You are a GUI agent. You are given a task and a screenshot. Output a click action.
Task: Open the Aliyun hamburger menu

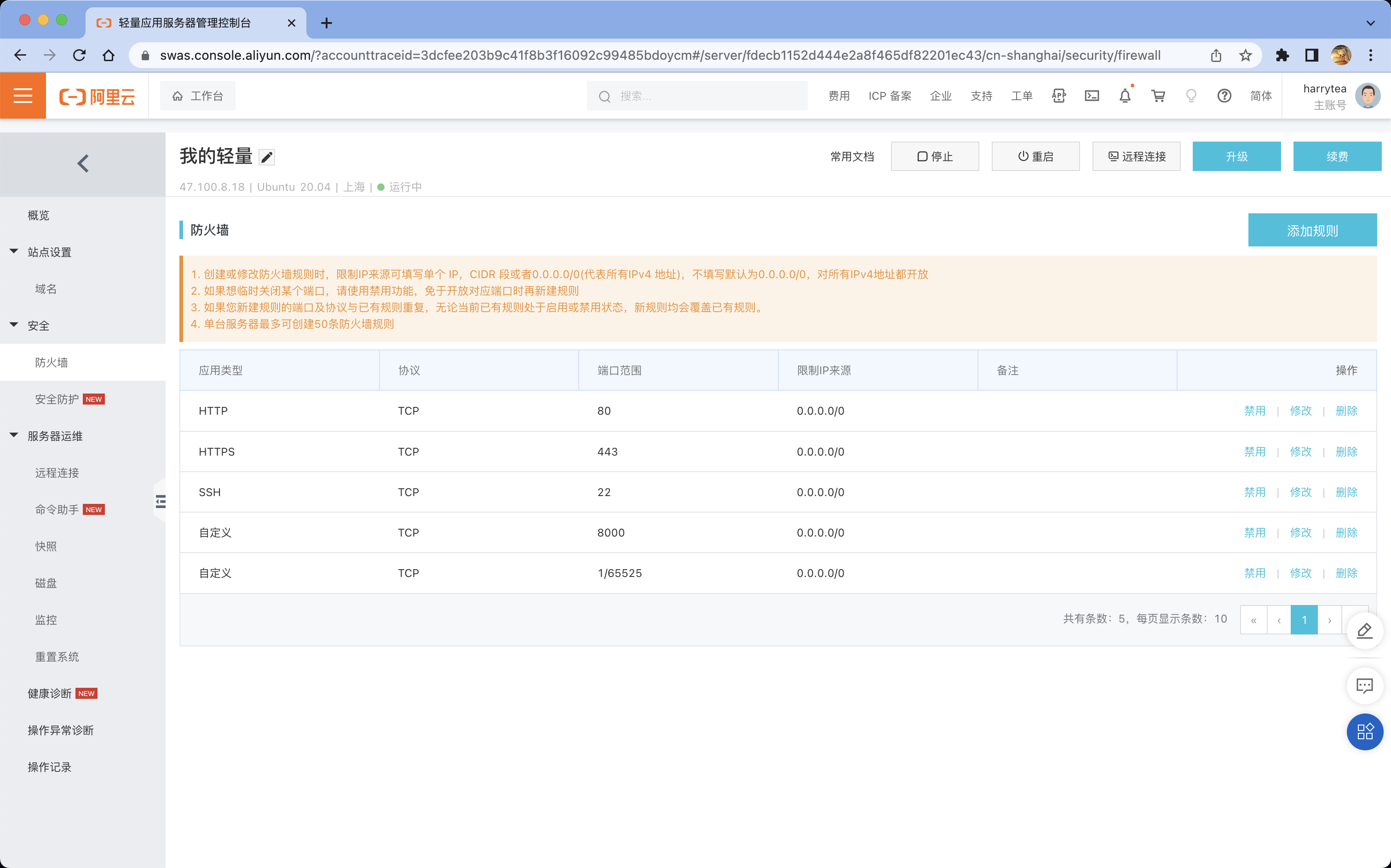point(23,96)
